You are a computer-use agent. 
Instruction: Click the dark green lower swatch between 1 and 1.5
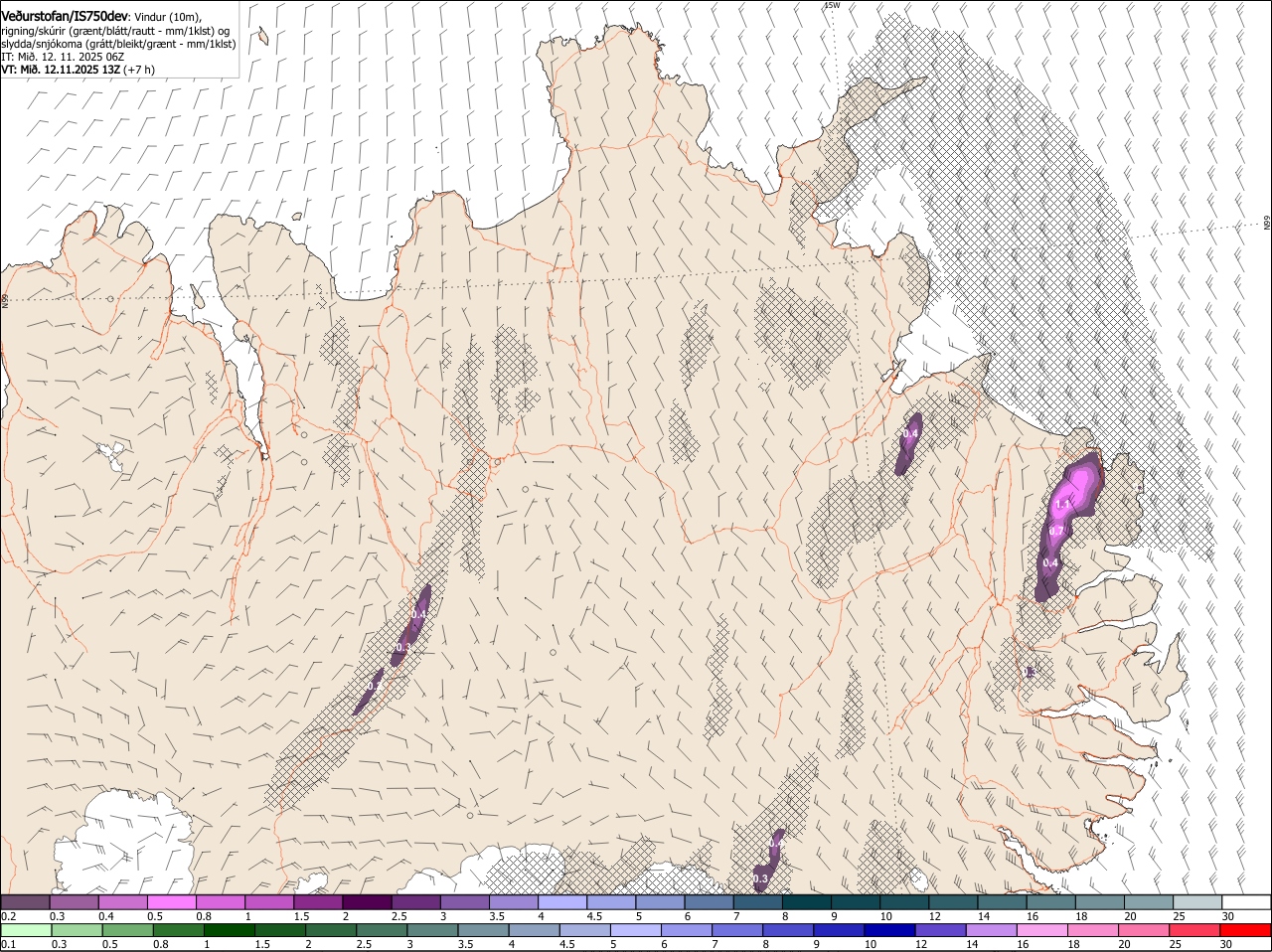tap(229, 930)
